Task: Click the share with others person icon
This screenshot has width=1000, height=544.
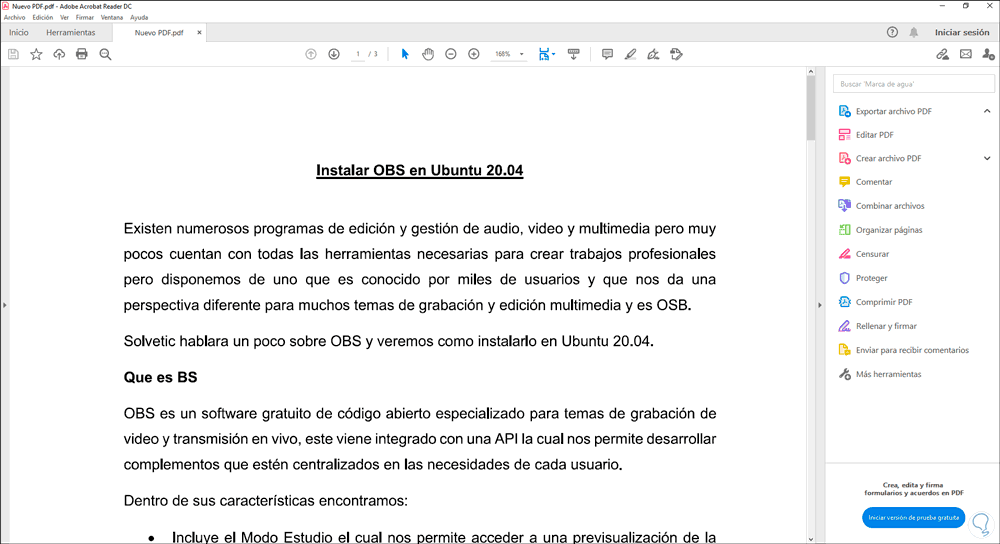Action: pyautogui.click(x=988, y=54)
